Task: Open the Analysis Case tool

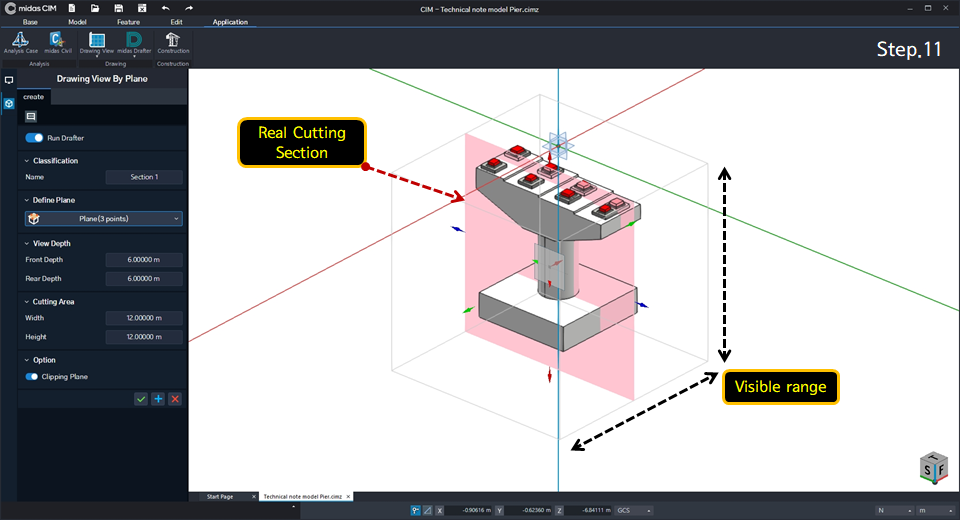Action: click(x=20, y=43)
